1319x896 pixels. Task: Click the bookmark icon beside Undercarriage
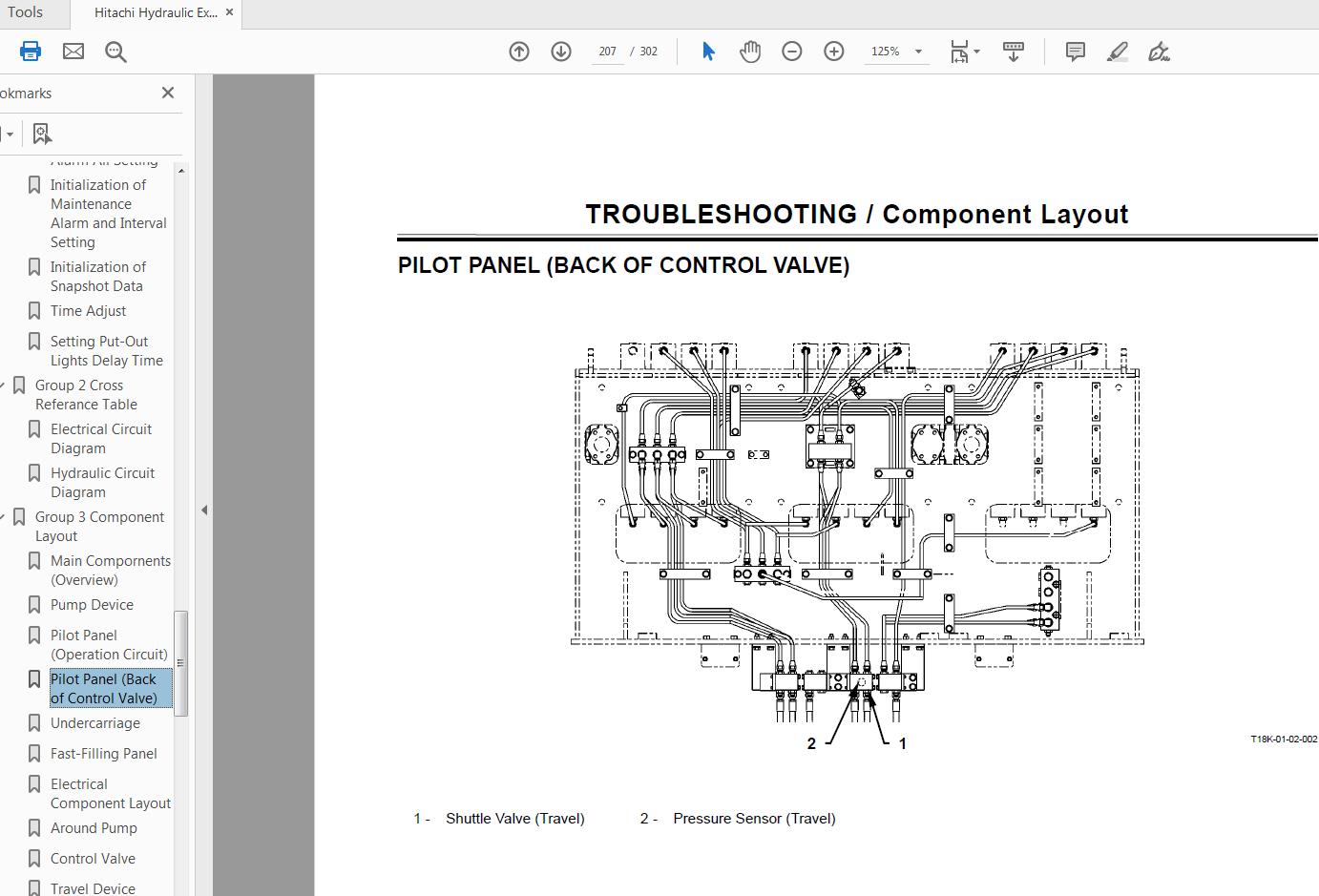[x=34, y=722]
